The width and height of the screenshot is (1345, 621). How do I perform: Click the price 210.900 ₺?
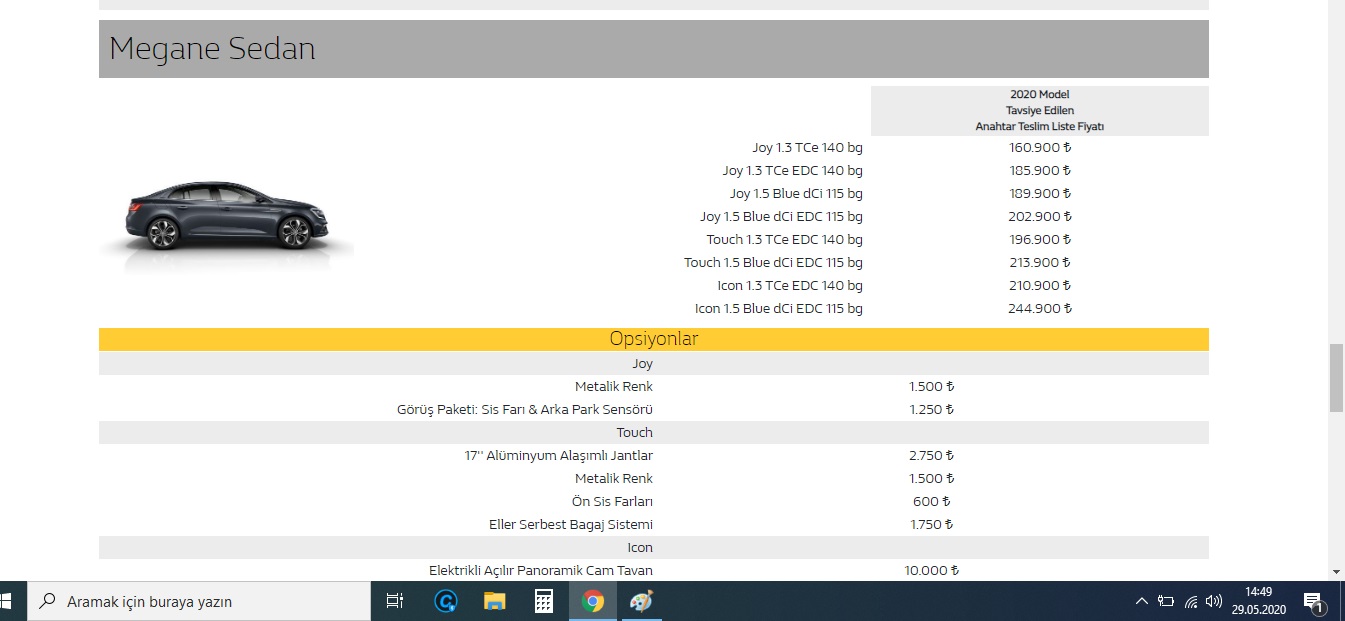pos(1040,286)
